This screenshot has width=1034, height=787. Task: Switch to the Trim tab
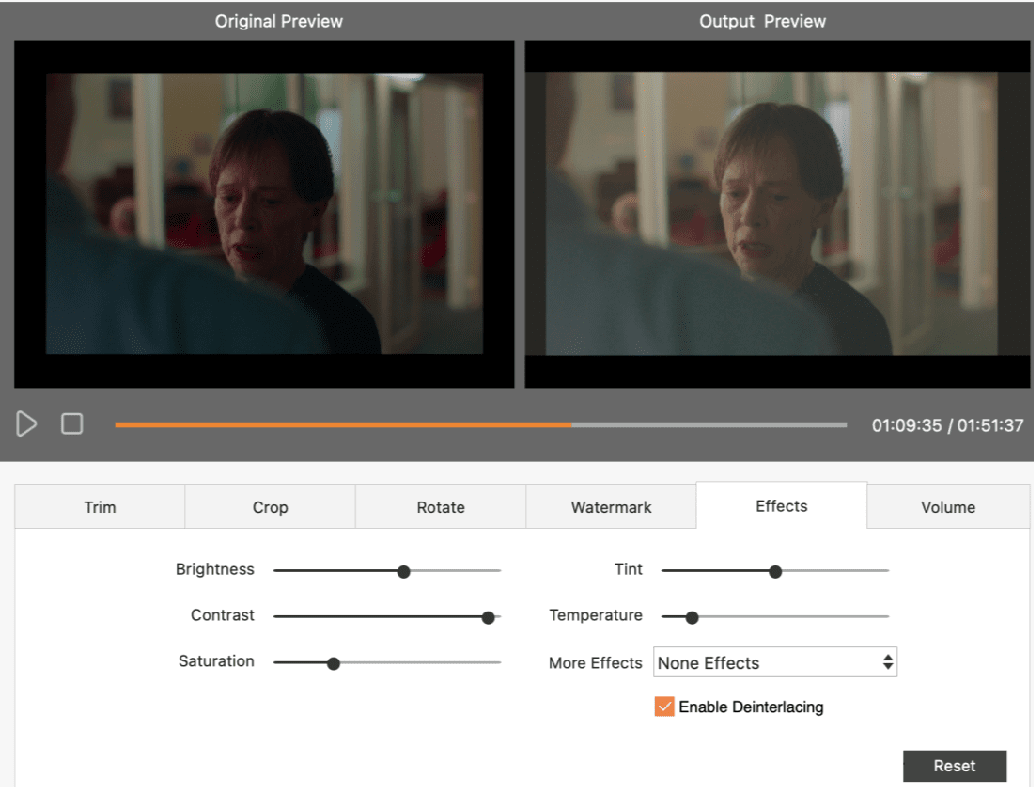coord(100,507)
